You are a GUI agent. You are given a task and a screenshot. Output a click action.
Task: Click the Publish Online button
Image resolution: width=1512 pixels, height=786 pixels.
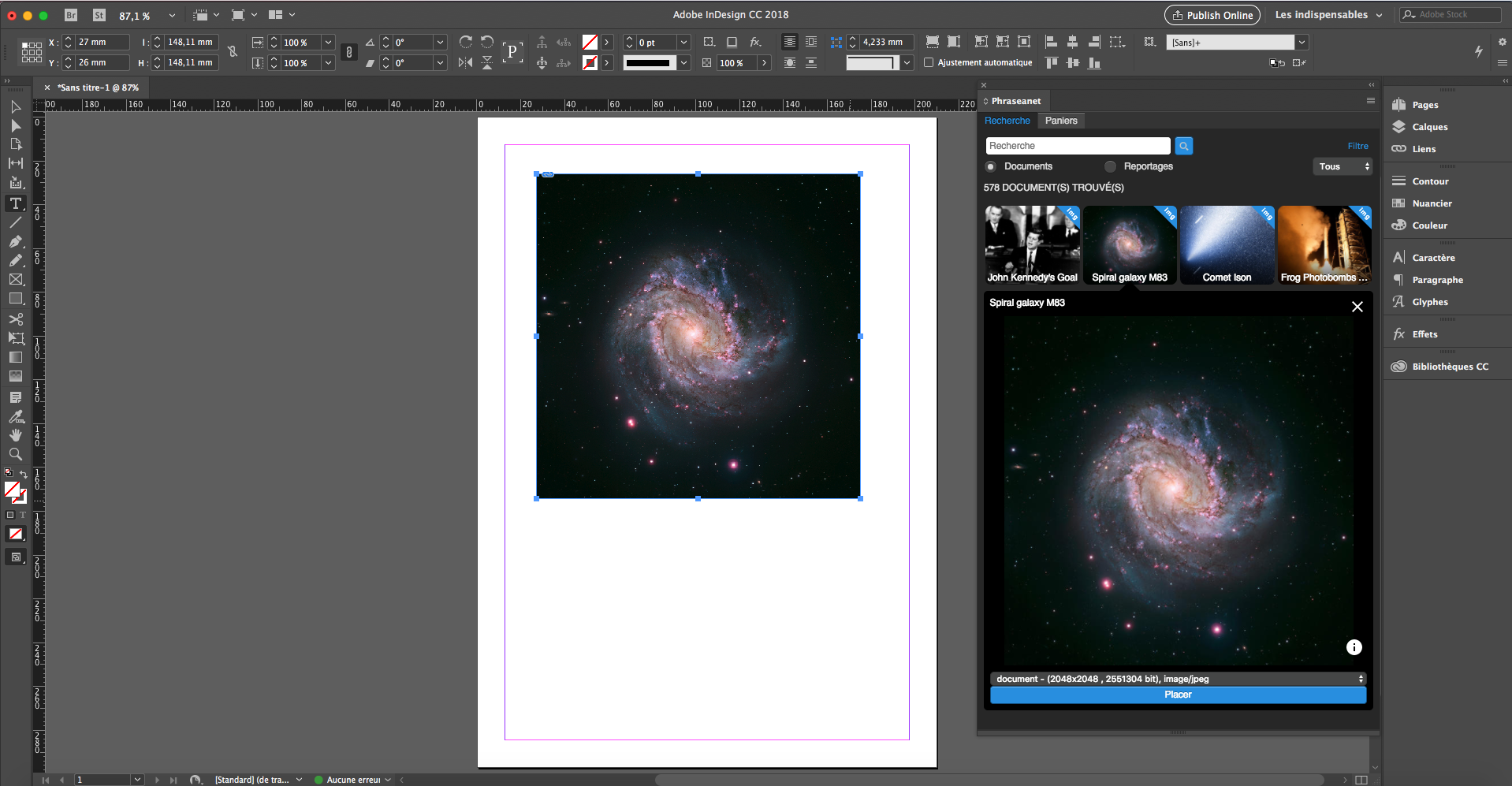tap(1212, 15)
